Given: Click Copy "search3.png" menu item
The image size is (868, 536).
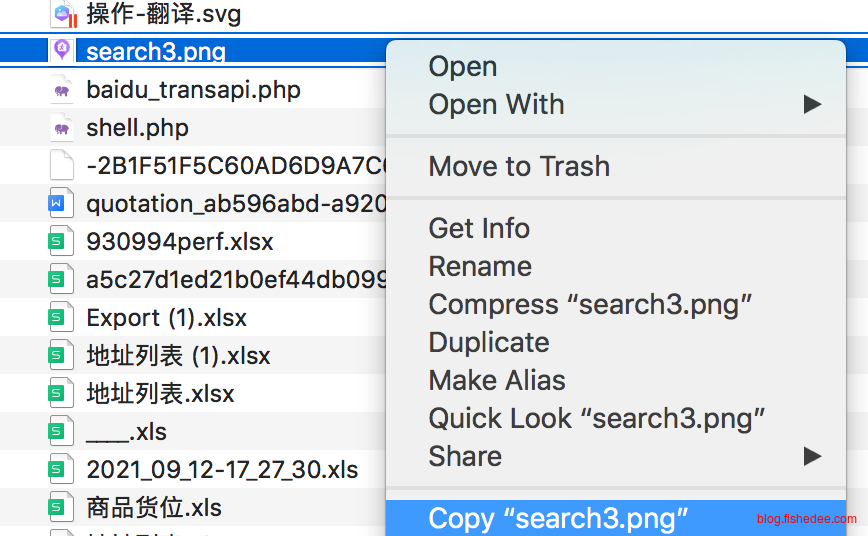Looking at the screenshot, I should [x=558, y=518].
